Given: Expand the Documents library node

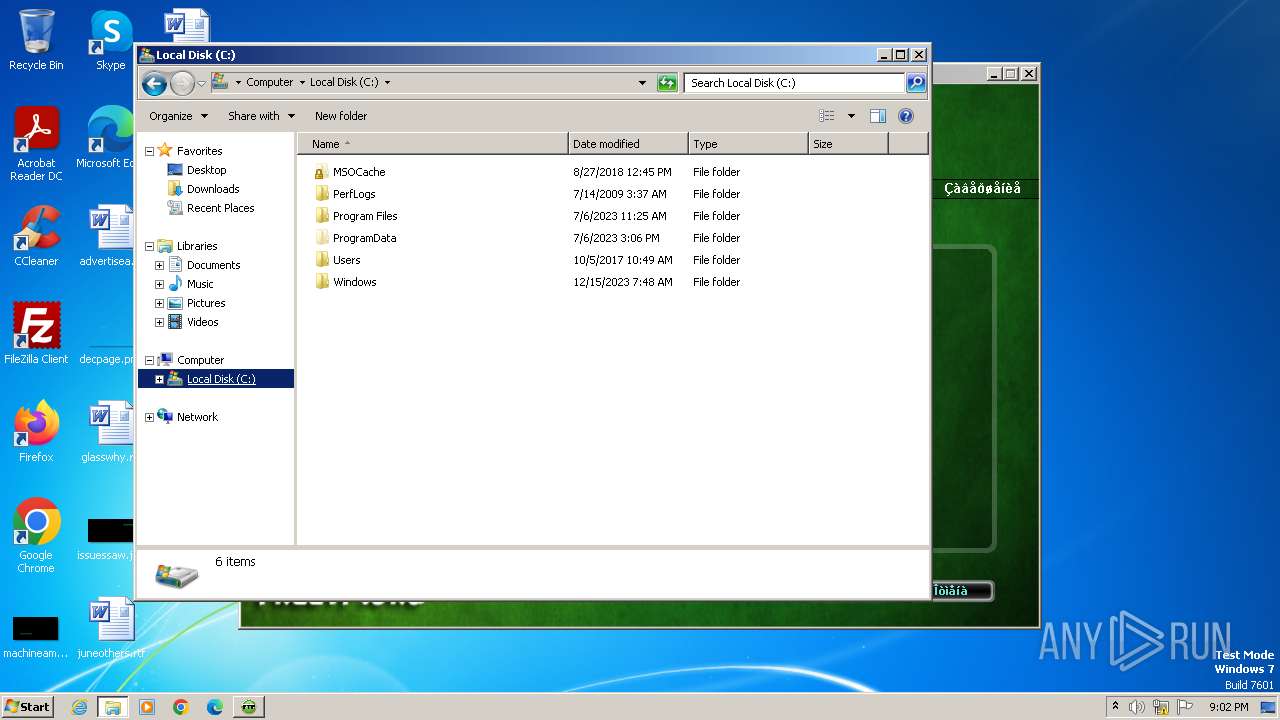Looking at the screenshot, I should pos(159,265).
